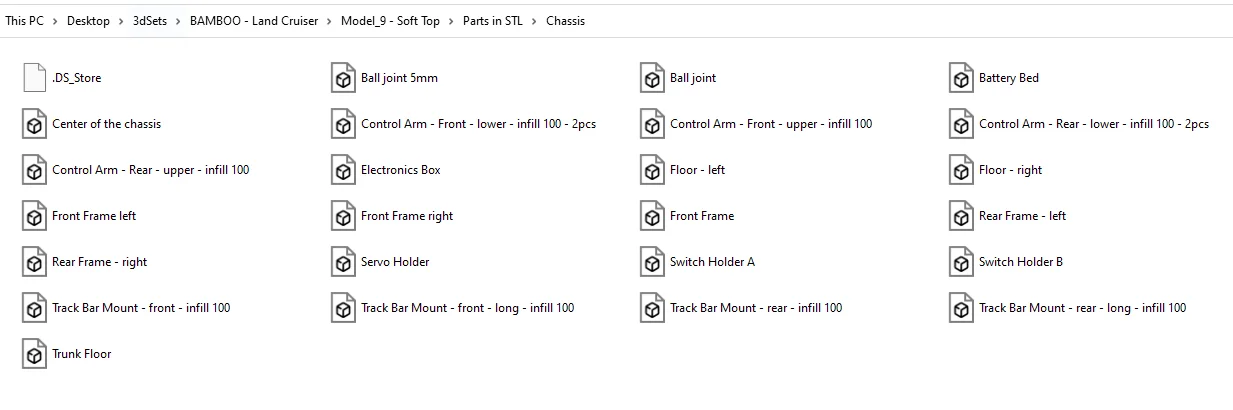
Task: Select the Electronics Box STL icon
Action: click(x=343, y=170)
